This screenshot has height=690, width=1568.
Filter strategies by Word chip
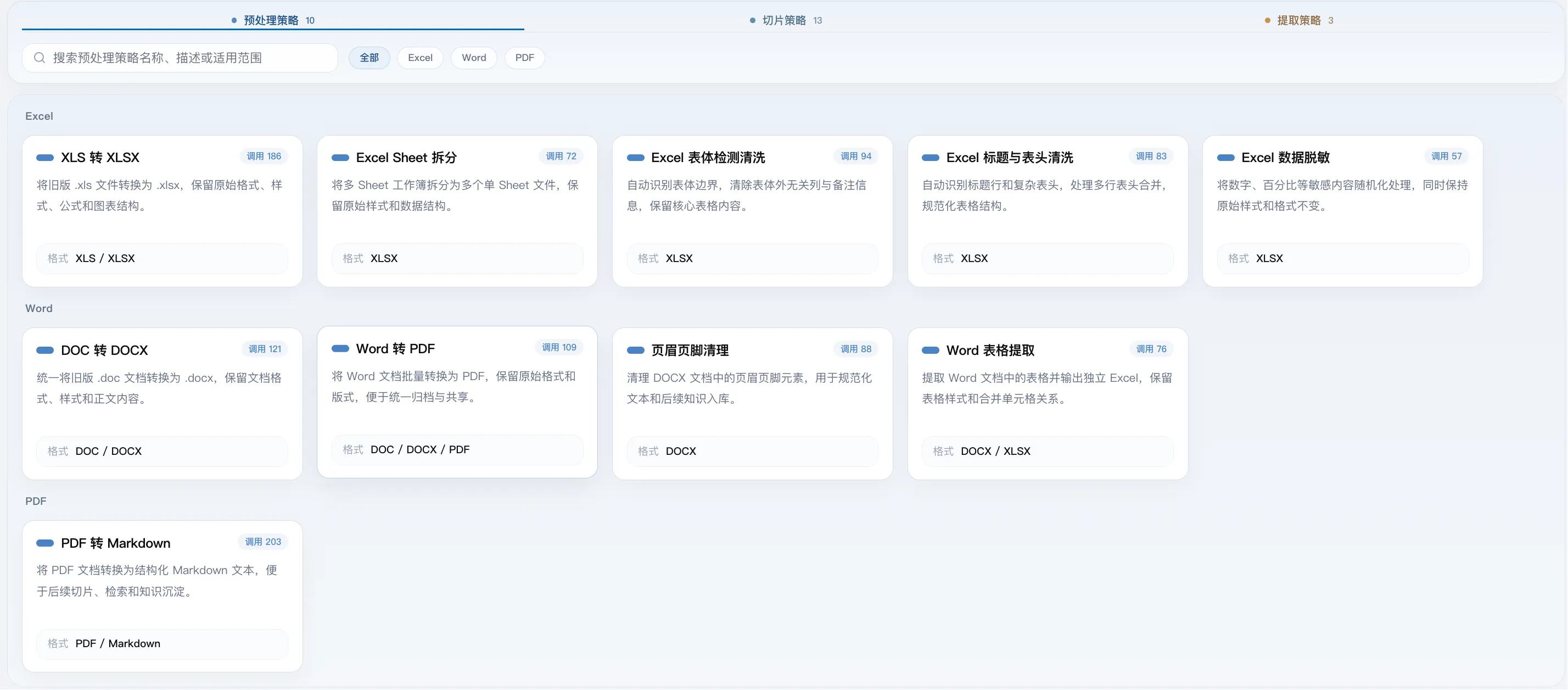pyautogui.click(x=474, y=58)
